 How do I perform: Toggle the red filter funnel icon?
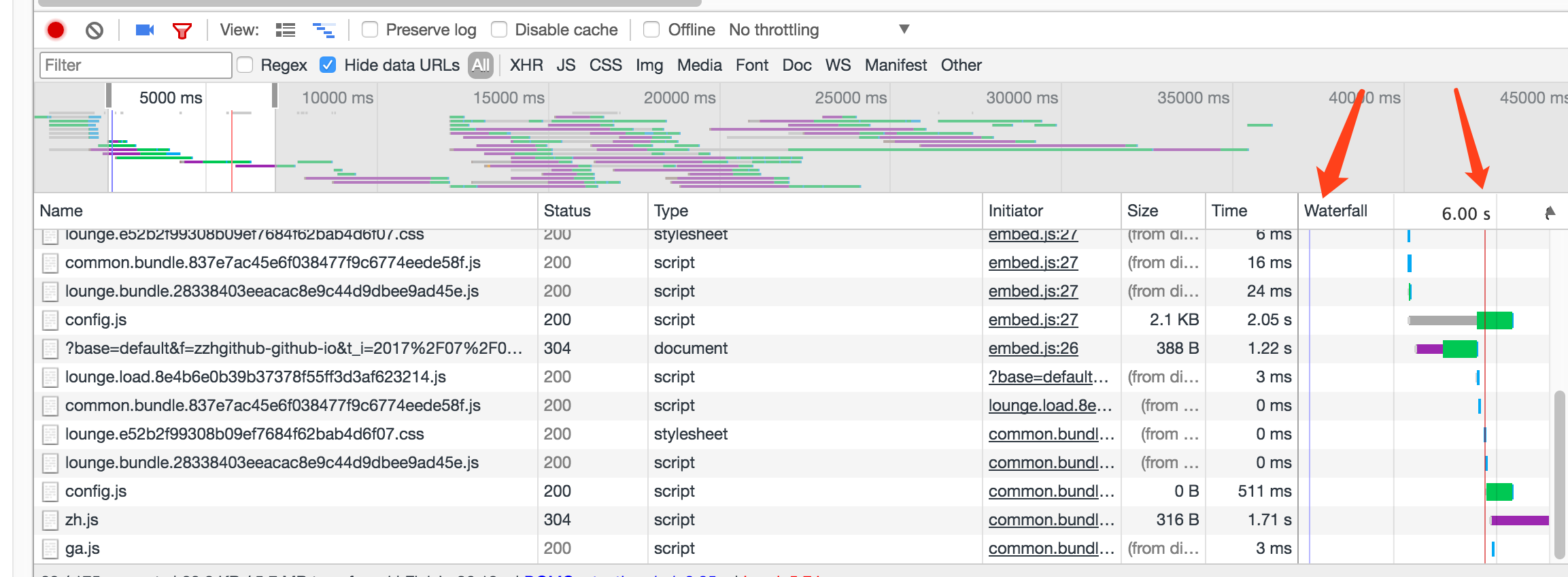tap(182, 31)
